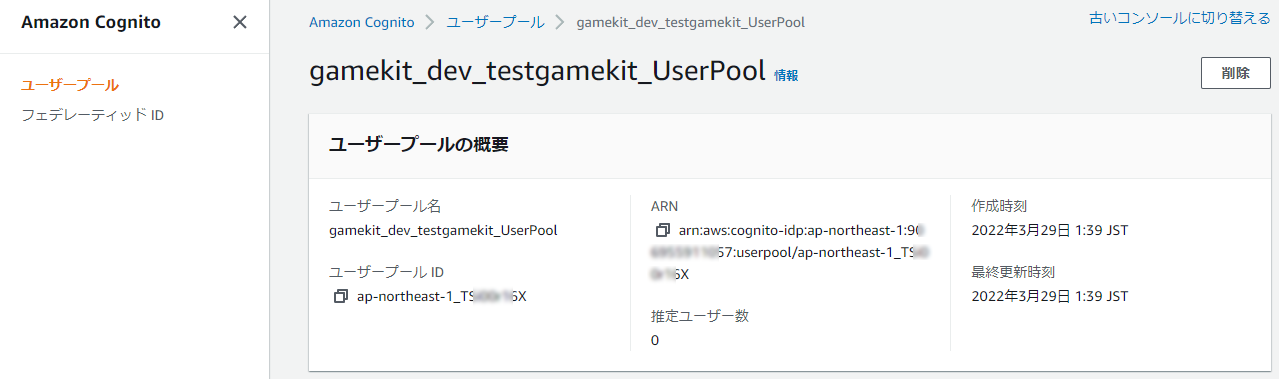This screenshot has width=1279, height=379.
Task: Click the large page title gamekit_dev_testgamekit_UserPool
Action: pos(538,72)
